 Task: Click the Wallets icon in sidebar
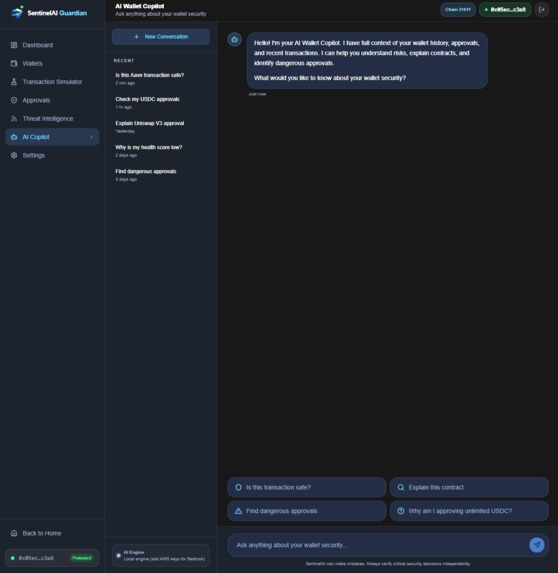(14, 63)
